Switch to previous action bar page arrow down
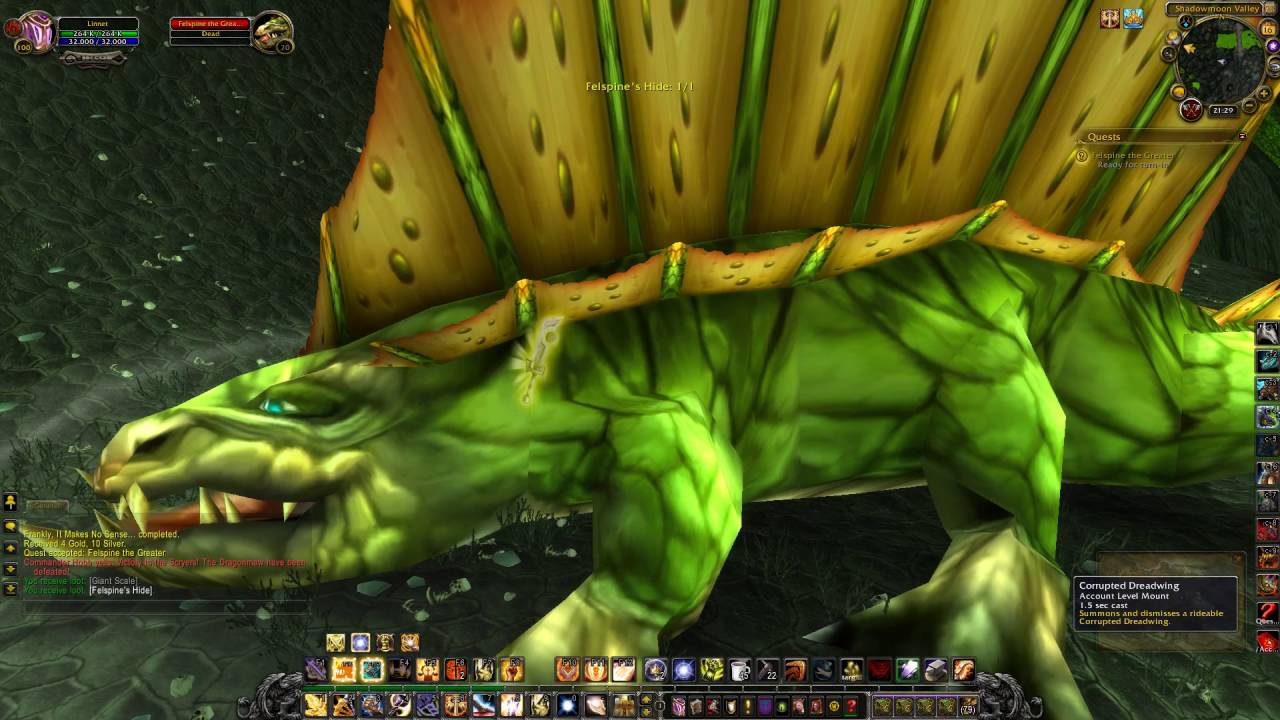This screenshot has width=1280, height=720. coord(646,712)
